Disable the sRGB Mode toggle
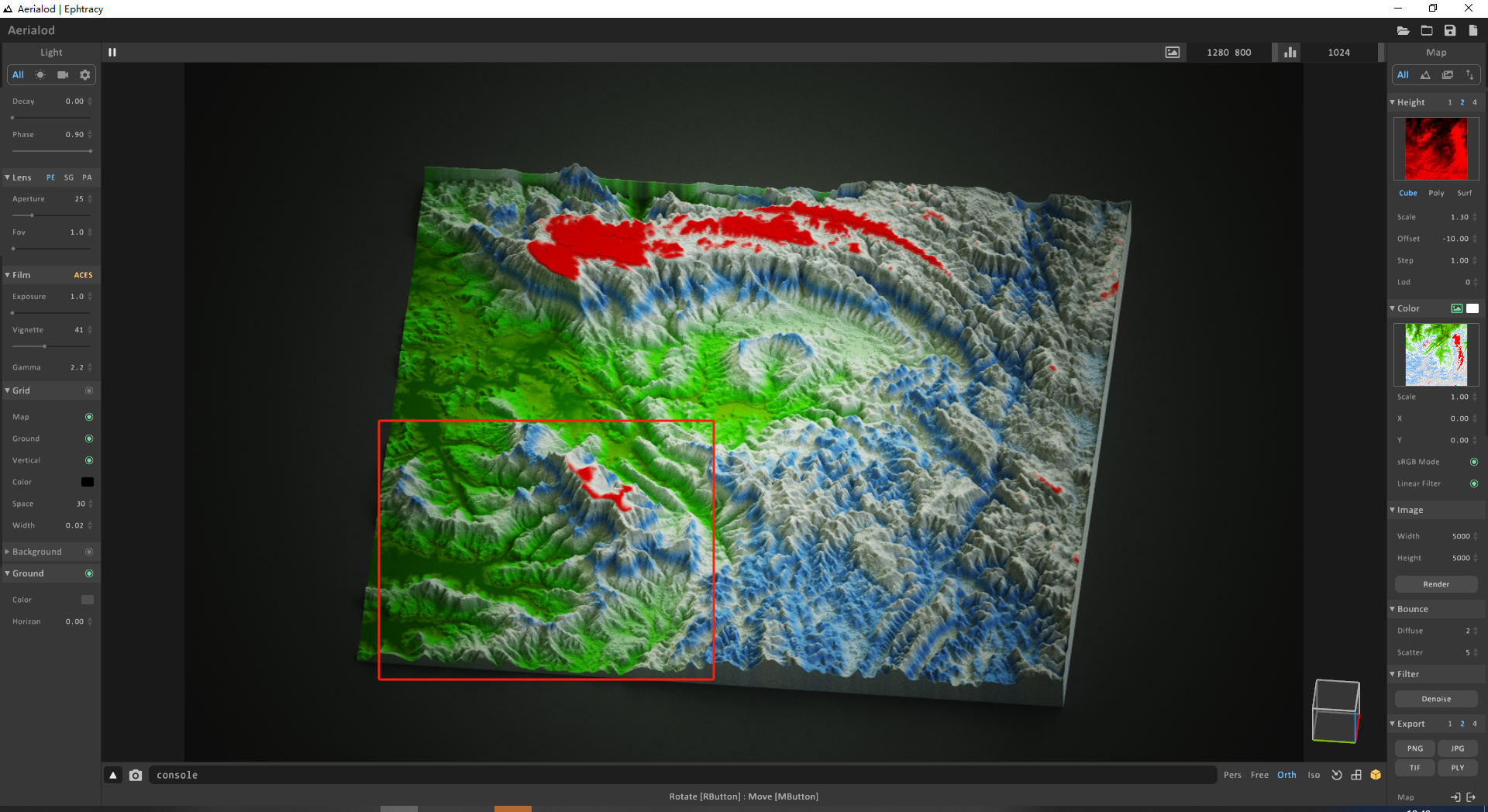Screen dimensions: 1488x812 pos(1473,462)
